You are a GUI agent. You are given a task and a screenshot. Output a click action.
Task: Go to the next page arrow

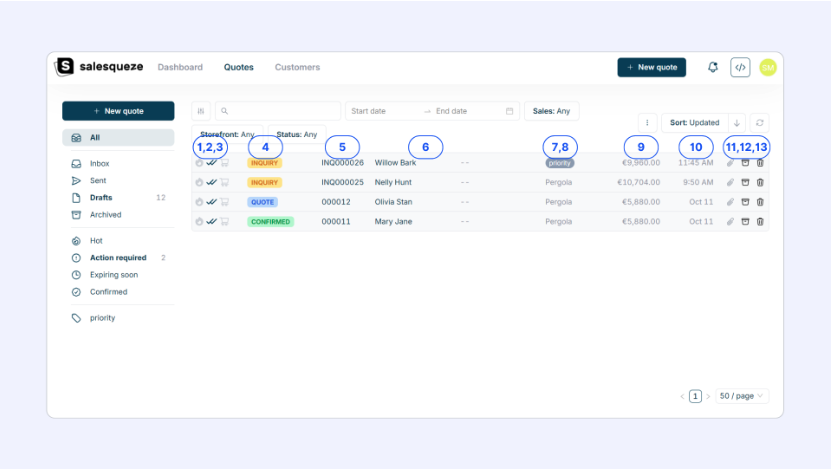[x=708, y=397]
